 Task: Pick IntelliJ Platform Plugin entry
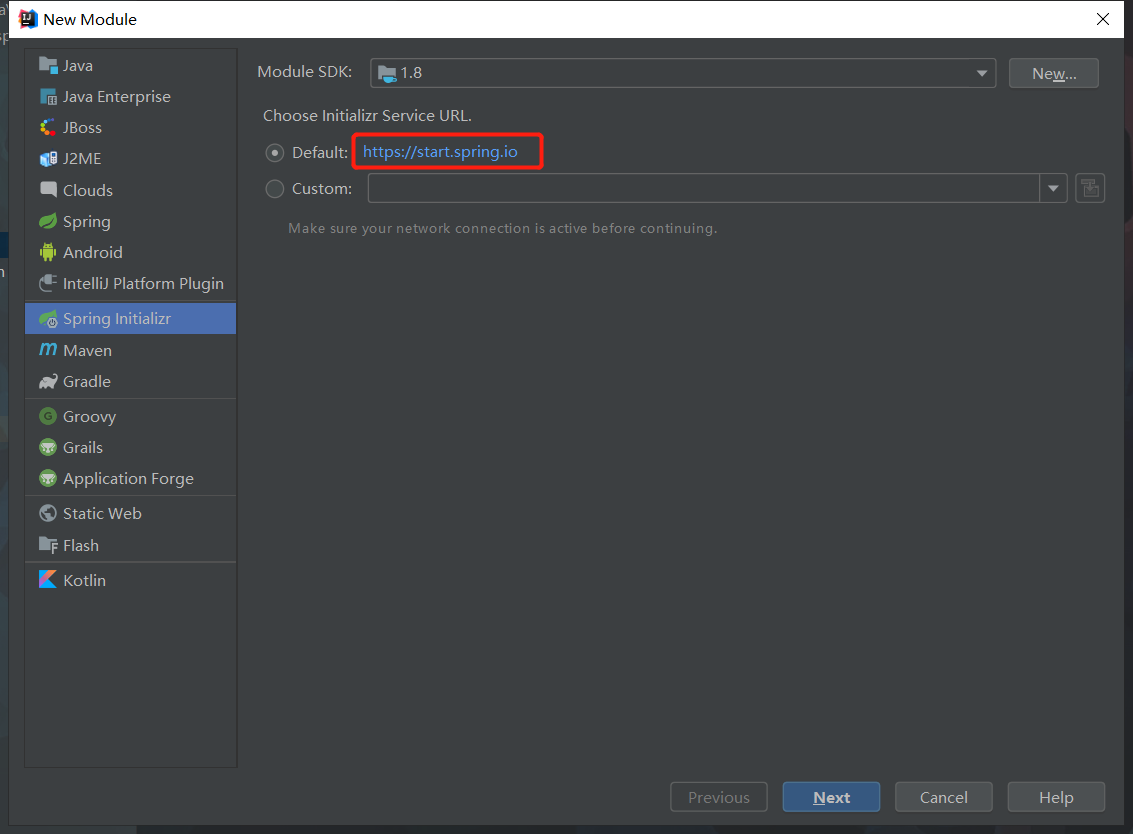pyautogui.click(x=130, y=283)
